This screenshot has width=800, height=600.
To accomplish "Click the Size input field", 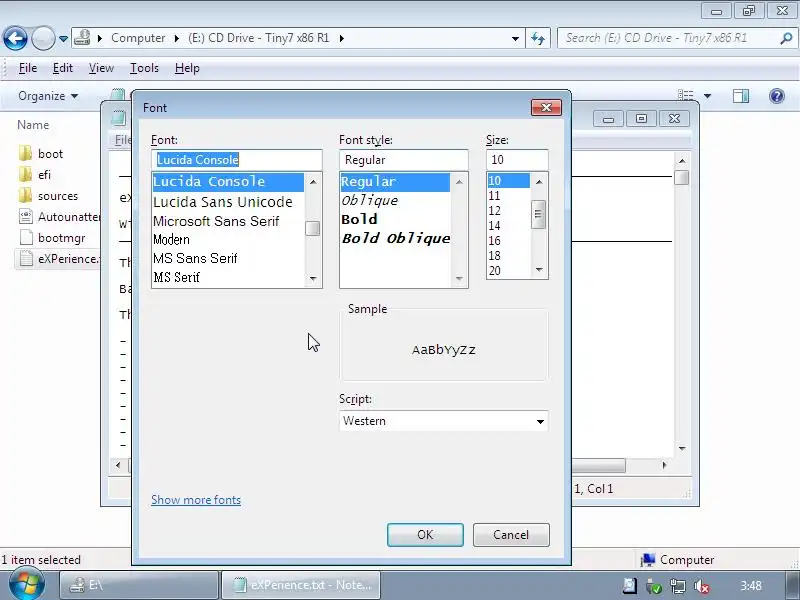I will [517, 160].
